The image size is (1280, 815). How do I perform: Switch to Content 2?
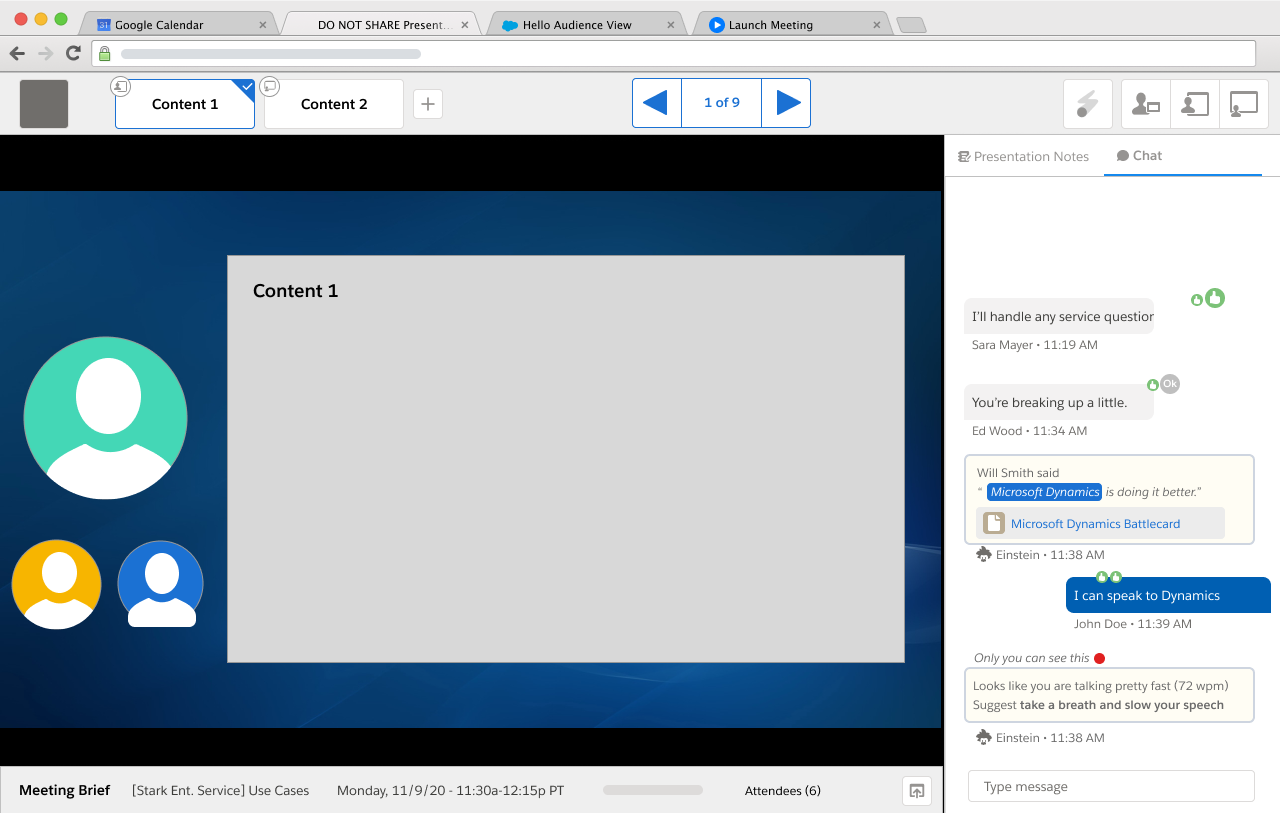click(x=334, y=104)
